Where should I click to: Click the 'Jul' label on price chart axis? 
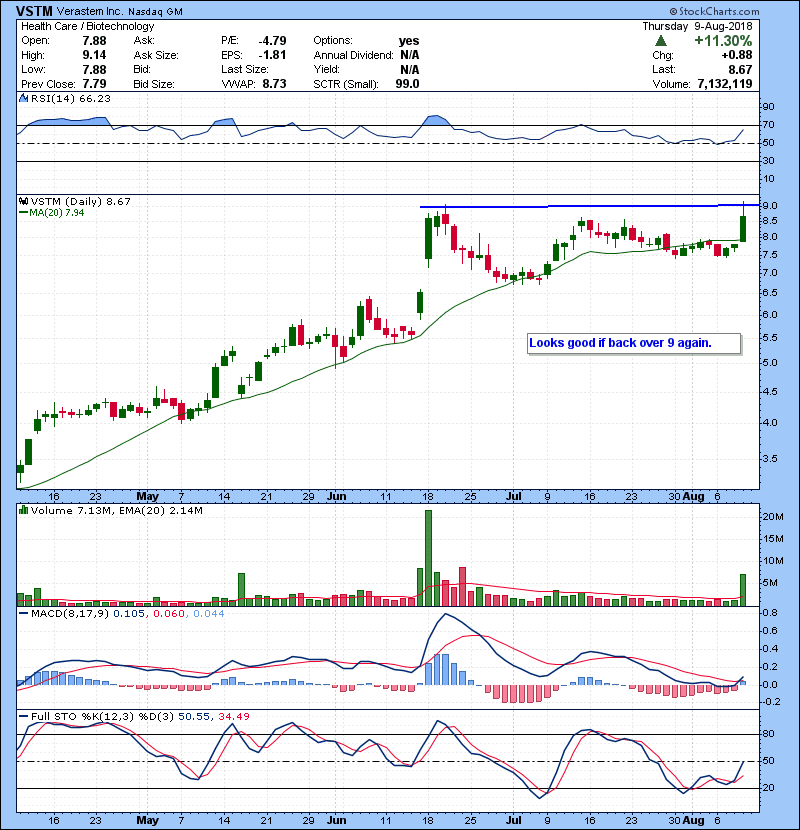pyautogui.click(x=514, y=497)
